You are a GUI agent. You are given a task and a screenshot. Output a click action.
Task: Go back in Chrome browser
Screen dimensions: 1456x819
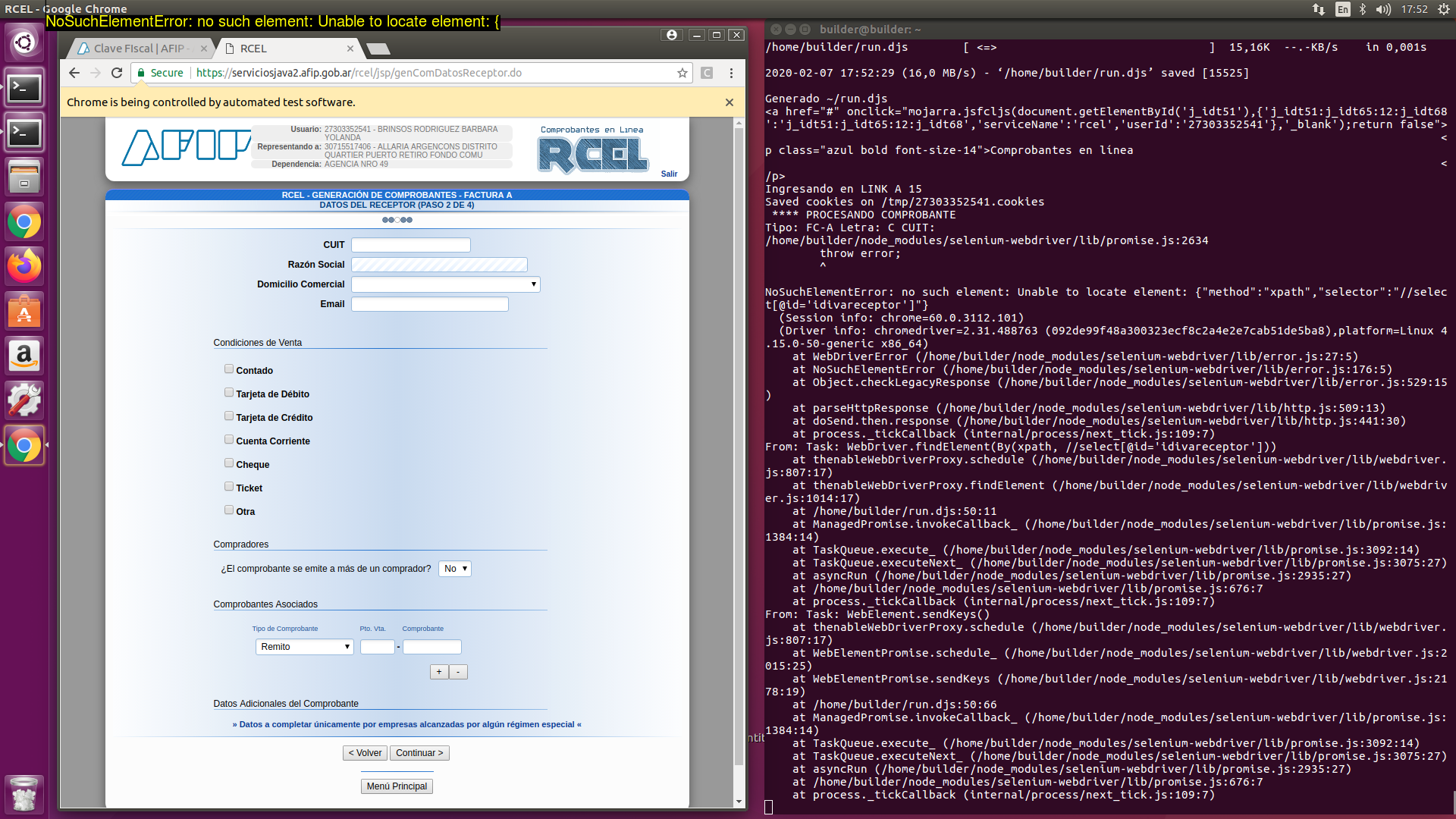point(74,73)
